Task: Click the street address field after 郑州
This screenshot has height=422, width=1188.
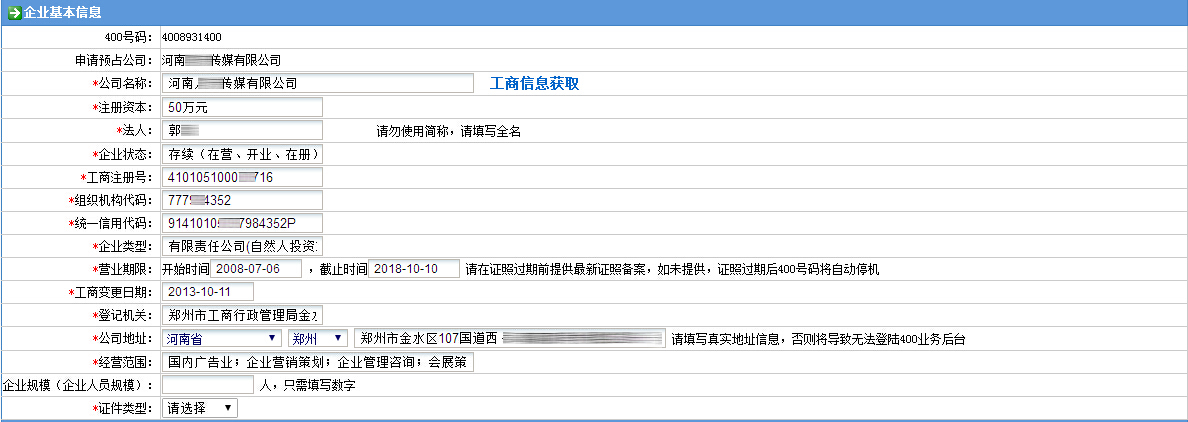Action: [508, 339]
